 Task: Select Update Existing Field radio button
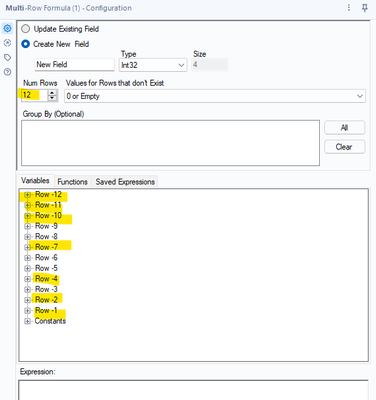26,29
